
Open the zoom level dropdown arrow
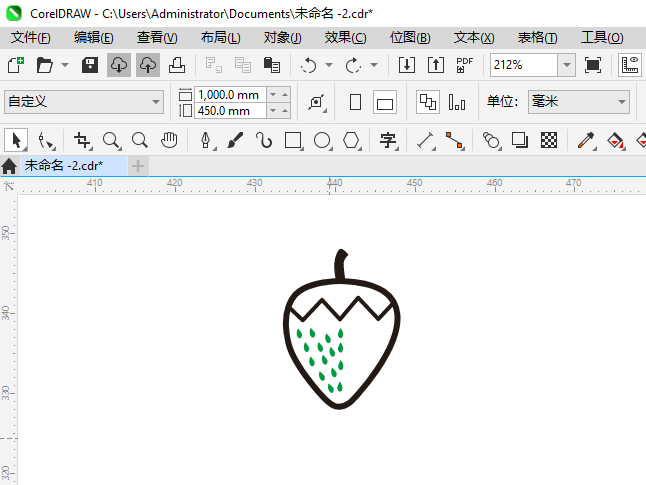coord(567,65)
